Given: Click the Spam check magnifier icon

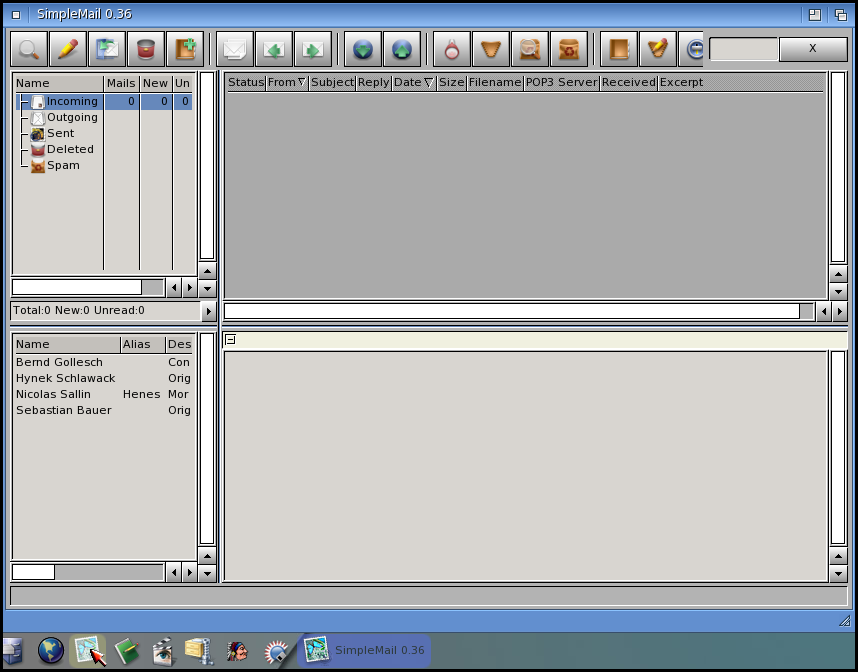Looking at the screenshot, I should [x=530, y=49].
